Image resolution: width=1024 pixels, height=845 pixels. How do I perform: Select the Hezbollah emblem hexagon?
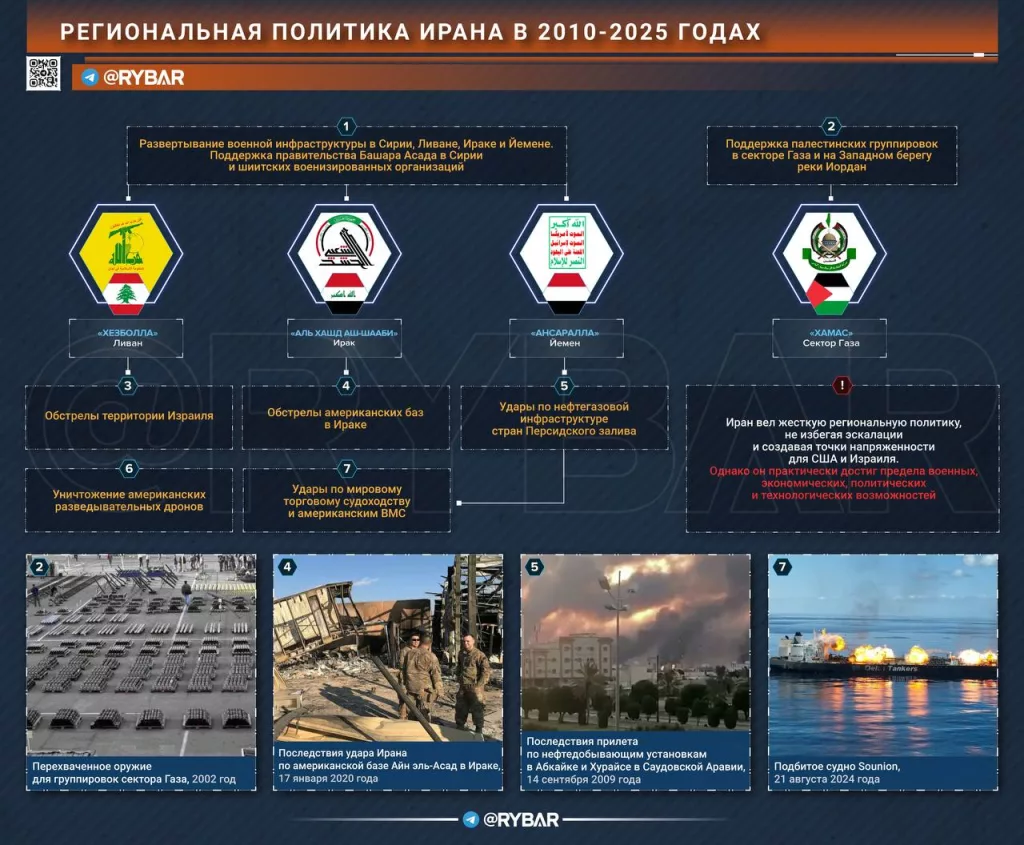123,255
